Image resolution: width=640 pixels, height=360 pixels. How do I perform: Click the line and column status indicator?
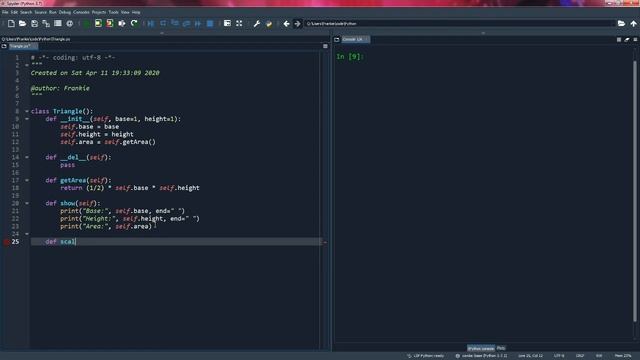click(x=531, y=356)
